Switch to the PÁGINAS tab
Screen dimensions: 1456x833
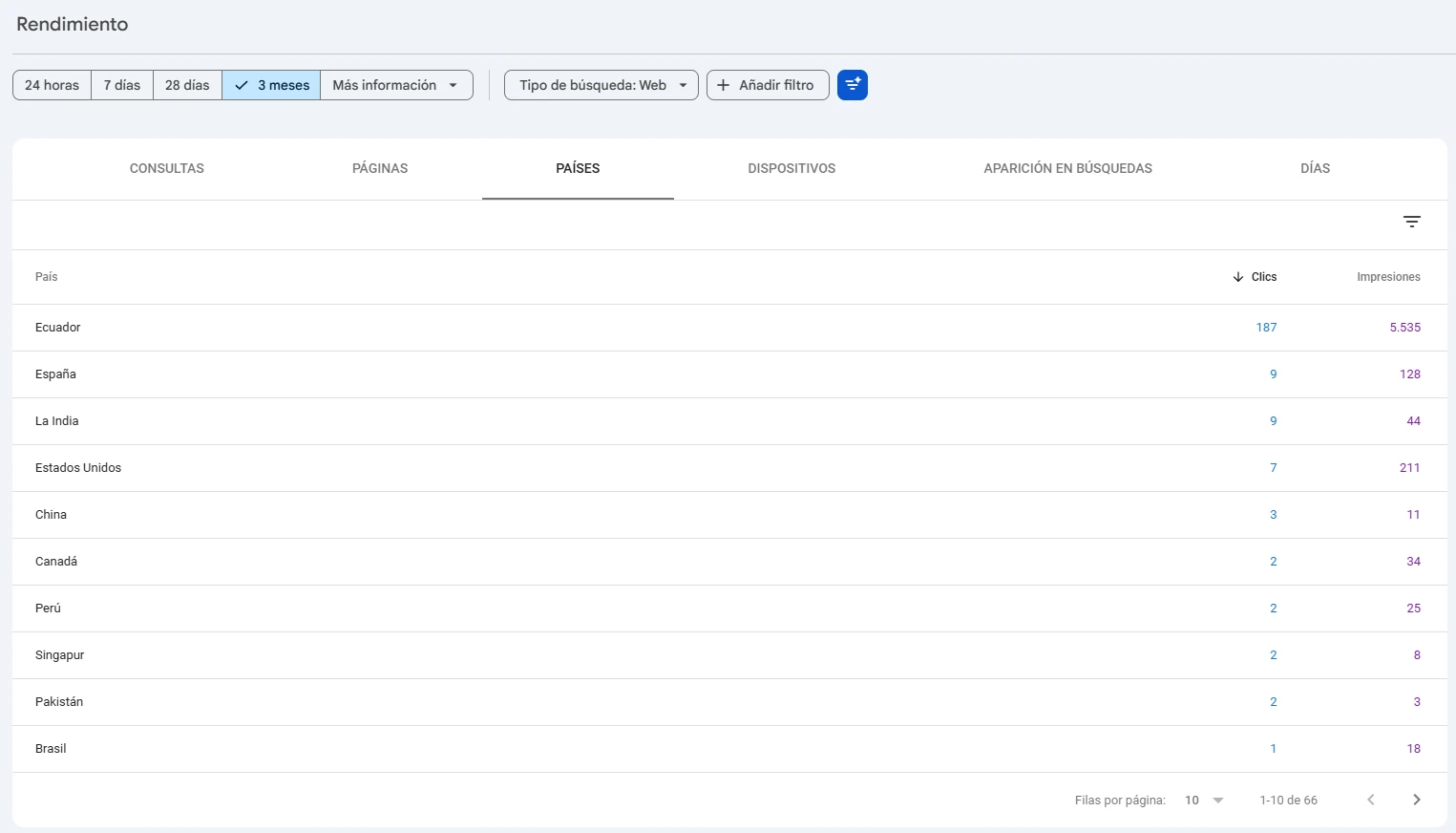(380, 168)
